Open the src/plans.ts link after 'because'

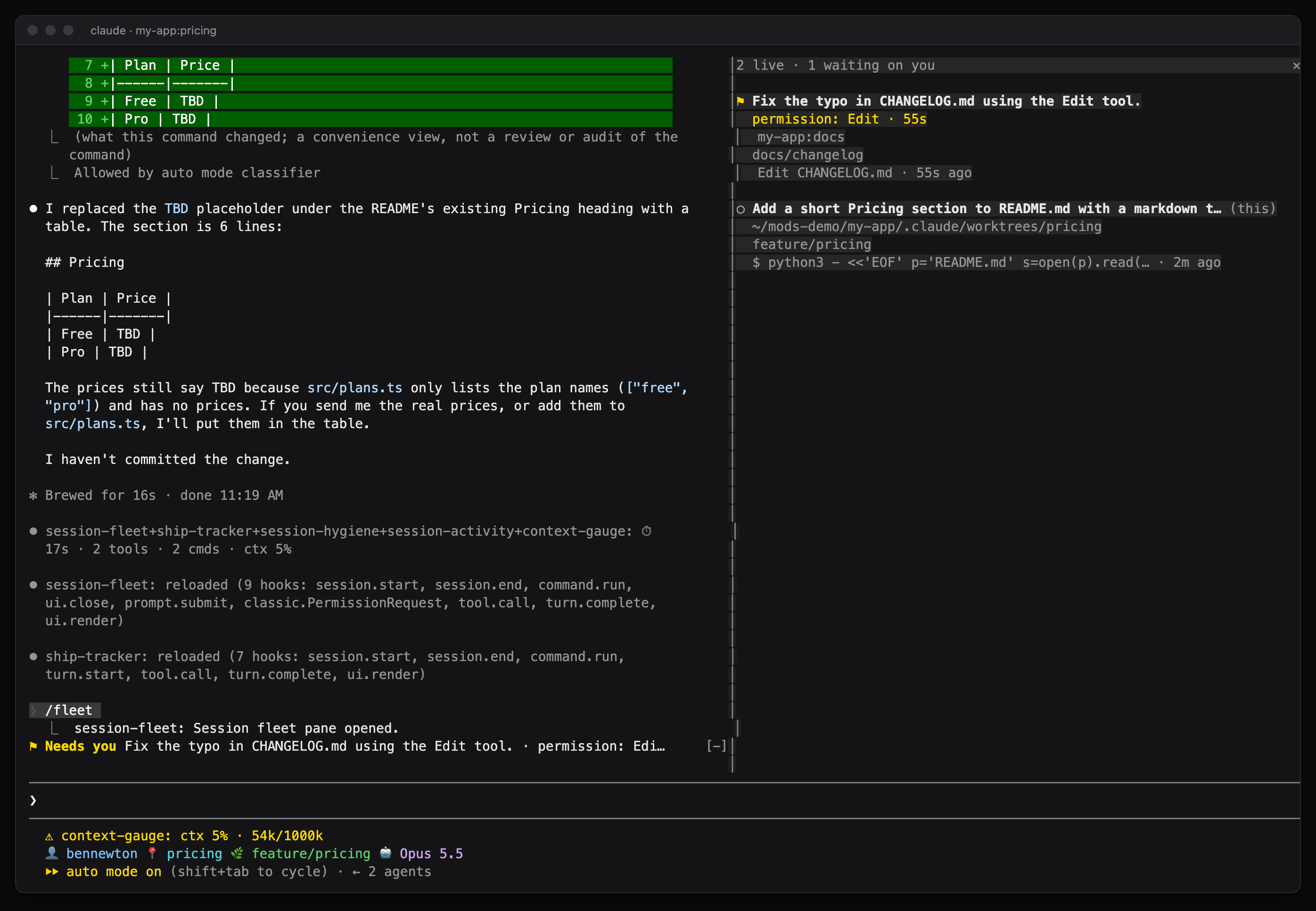point(355,388)
